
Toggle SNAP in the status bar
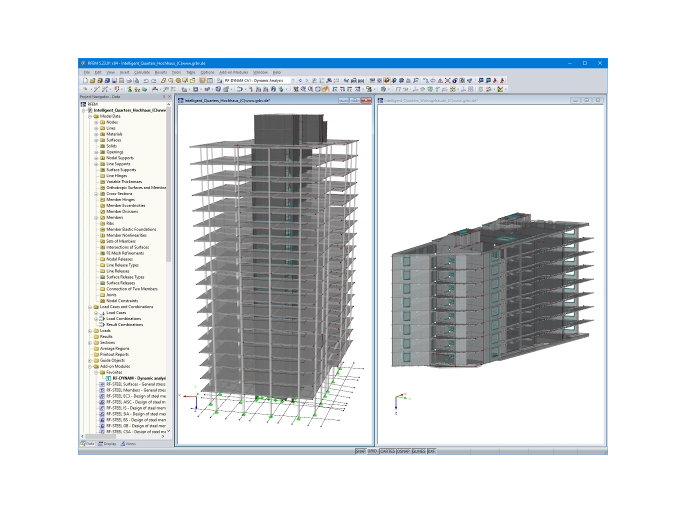click(360, 451)
